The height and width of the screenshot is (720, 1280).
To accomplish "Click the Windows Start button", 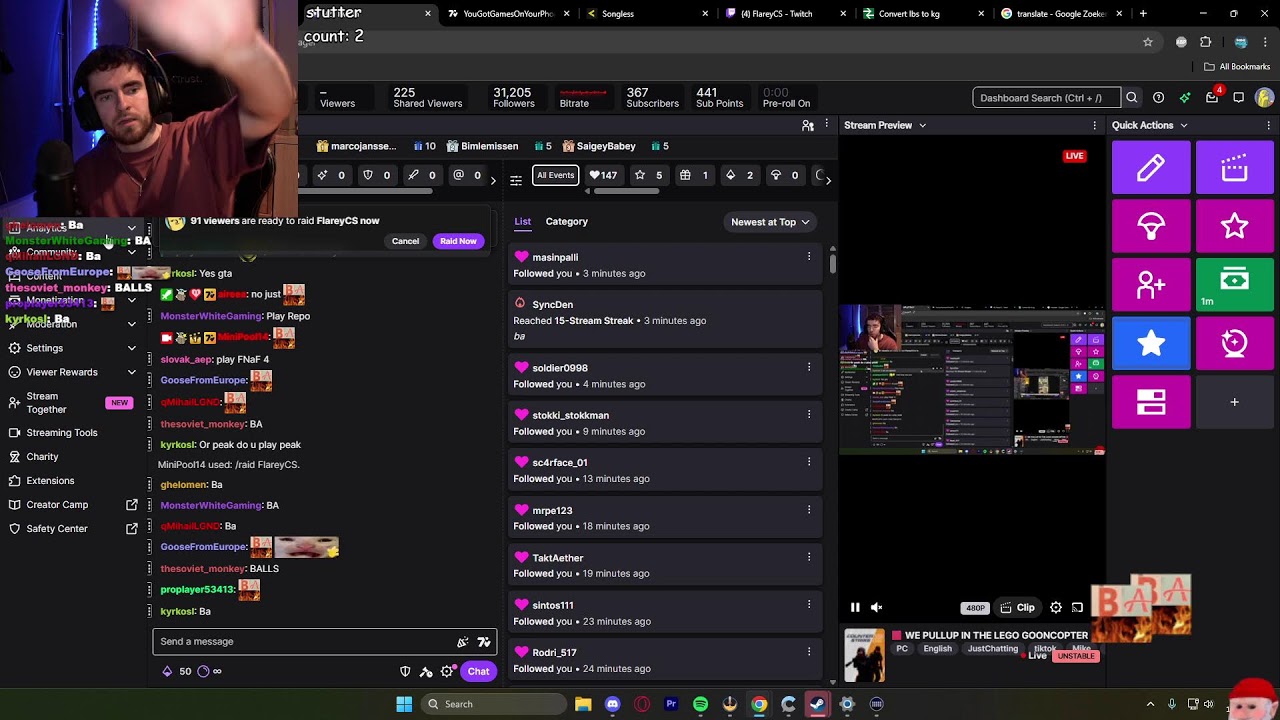I will pyautogui.click(x=404, y=704).
